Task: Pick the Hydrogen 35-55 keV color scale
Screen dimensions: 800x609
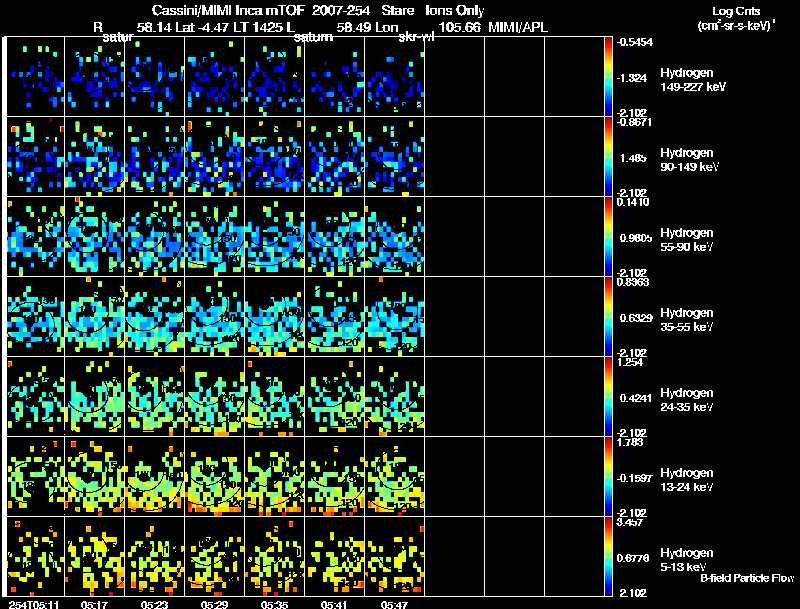Action: coord(608,316)
